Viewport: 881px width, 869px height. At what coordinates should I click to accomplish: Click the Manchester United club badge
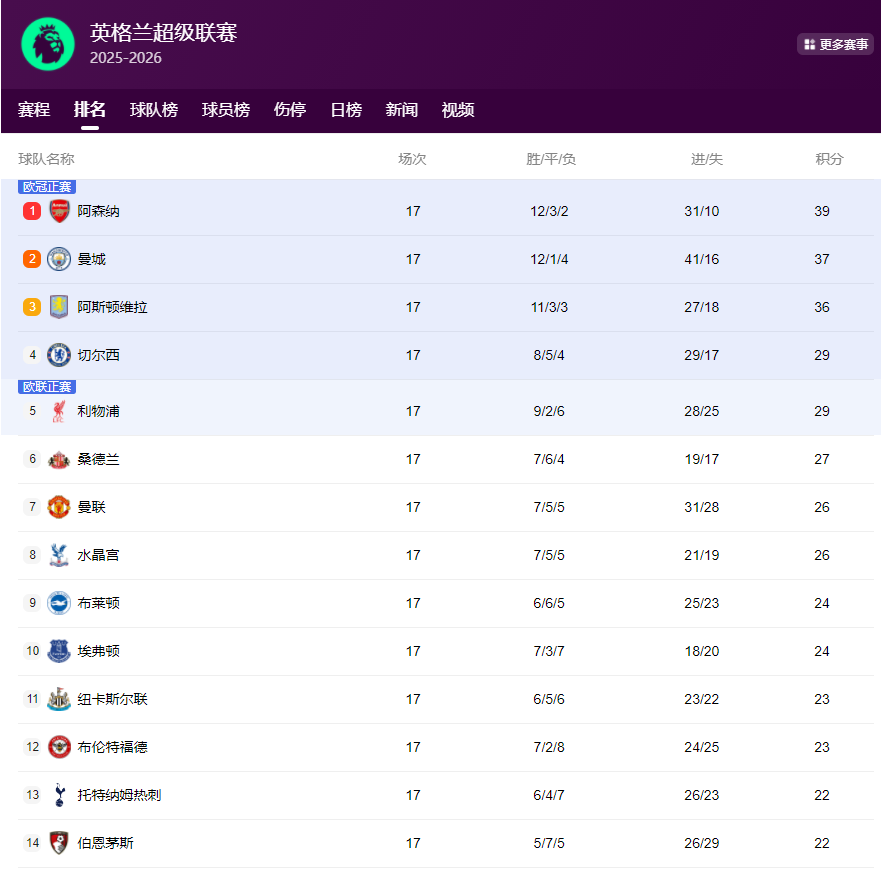point(59,507)
